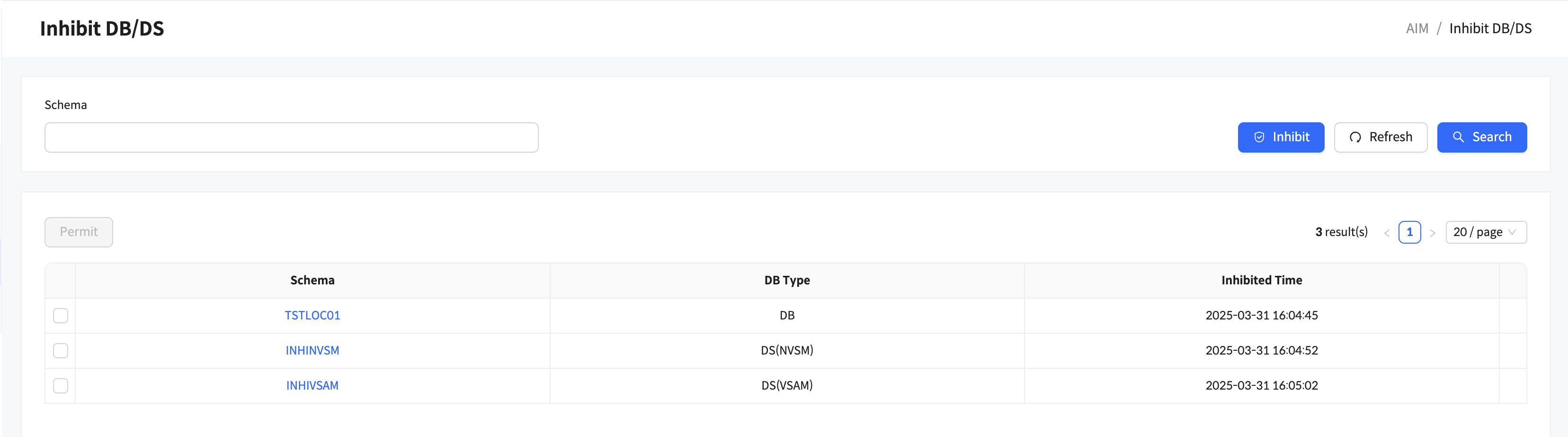Focus the Schema search input field
1568x437 pixels.
tap(291, 138)
